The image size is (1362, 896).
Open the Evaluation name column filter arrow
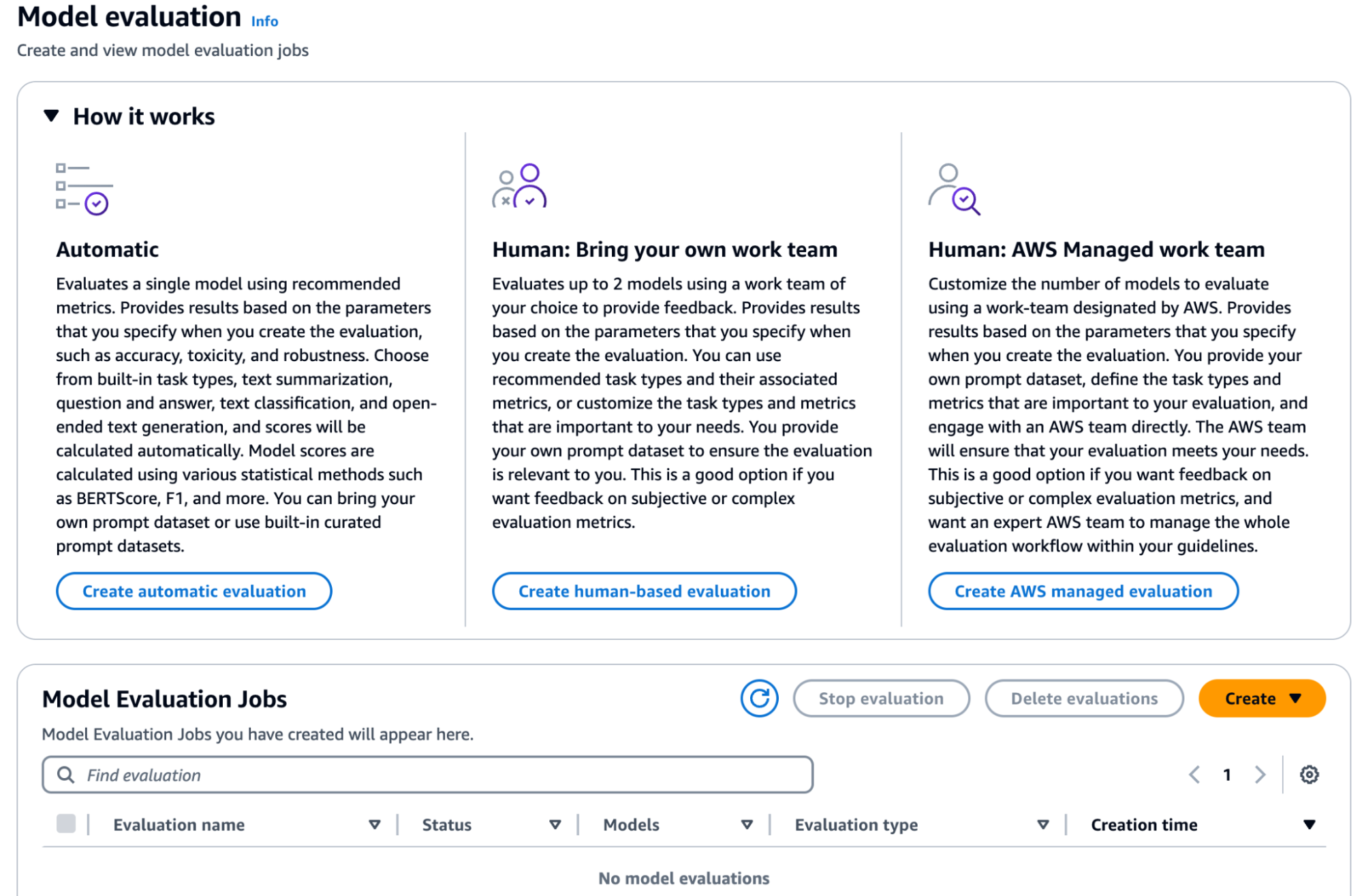coord(374,824)
